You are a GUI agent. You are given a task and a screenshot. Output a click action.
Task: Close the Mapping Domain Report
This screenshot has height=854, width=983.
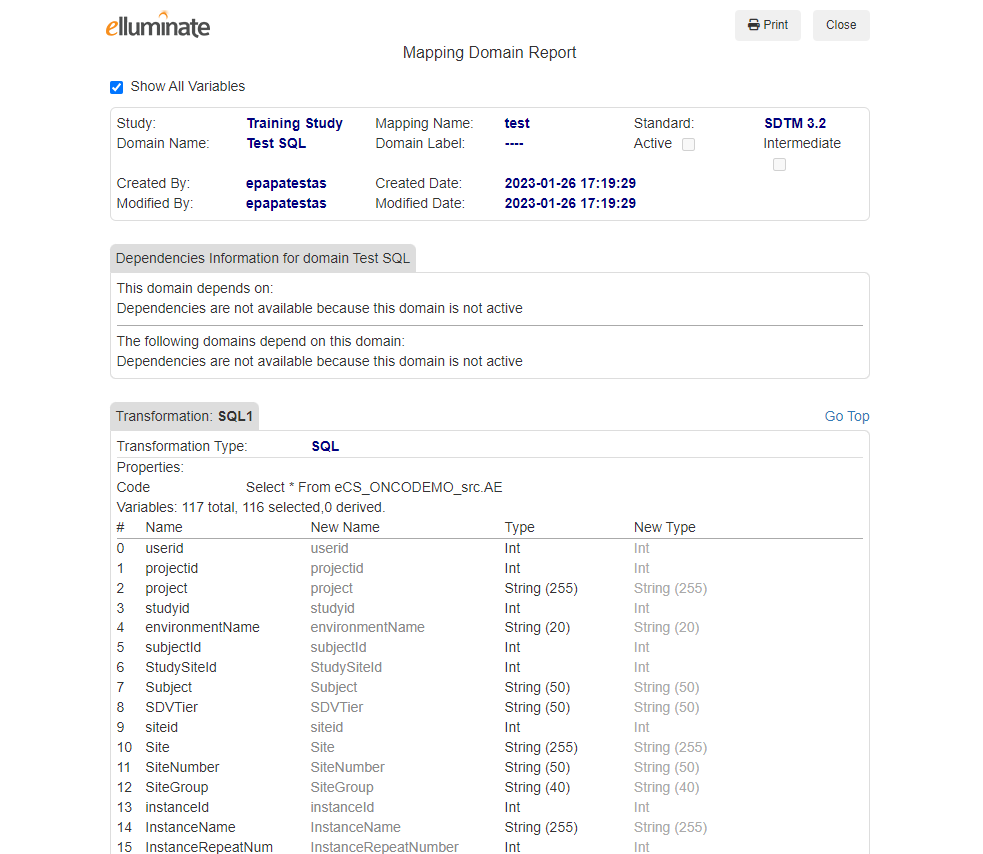(841, 25)
